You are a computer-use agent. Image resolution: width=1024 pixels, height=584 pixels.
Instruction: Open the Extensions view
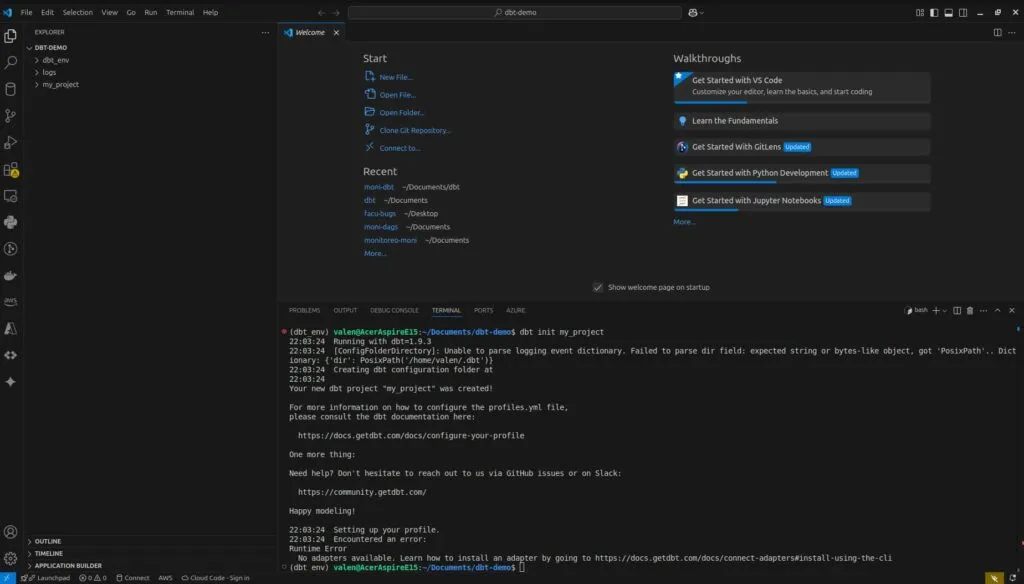[10, 169]
